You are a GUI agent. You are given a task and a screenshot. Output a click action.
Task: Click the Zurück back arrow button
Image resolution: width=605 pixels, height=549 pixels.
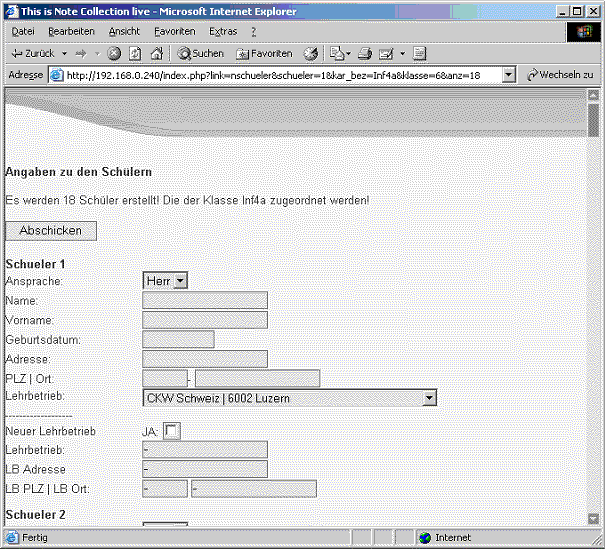point(35,53)
